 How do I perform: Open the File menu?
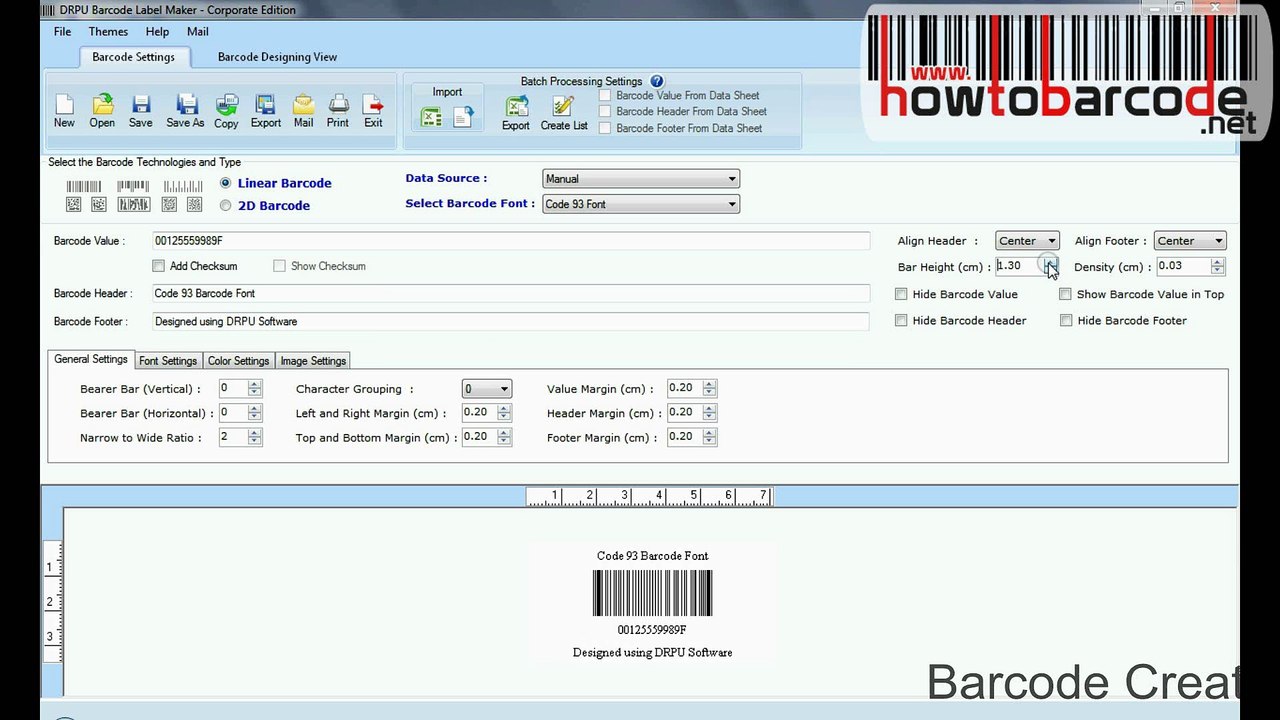[x=62, y=32]
